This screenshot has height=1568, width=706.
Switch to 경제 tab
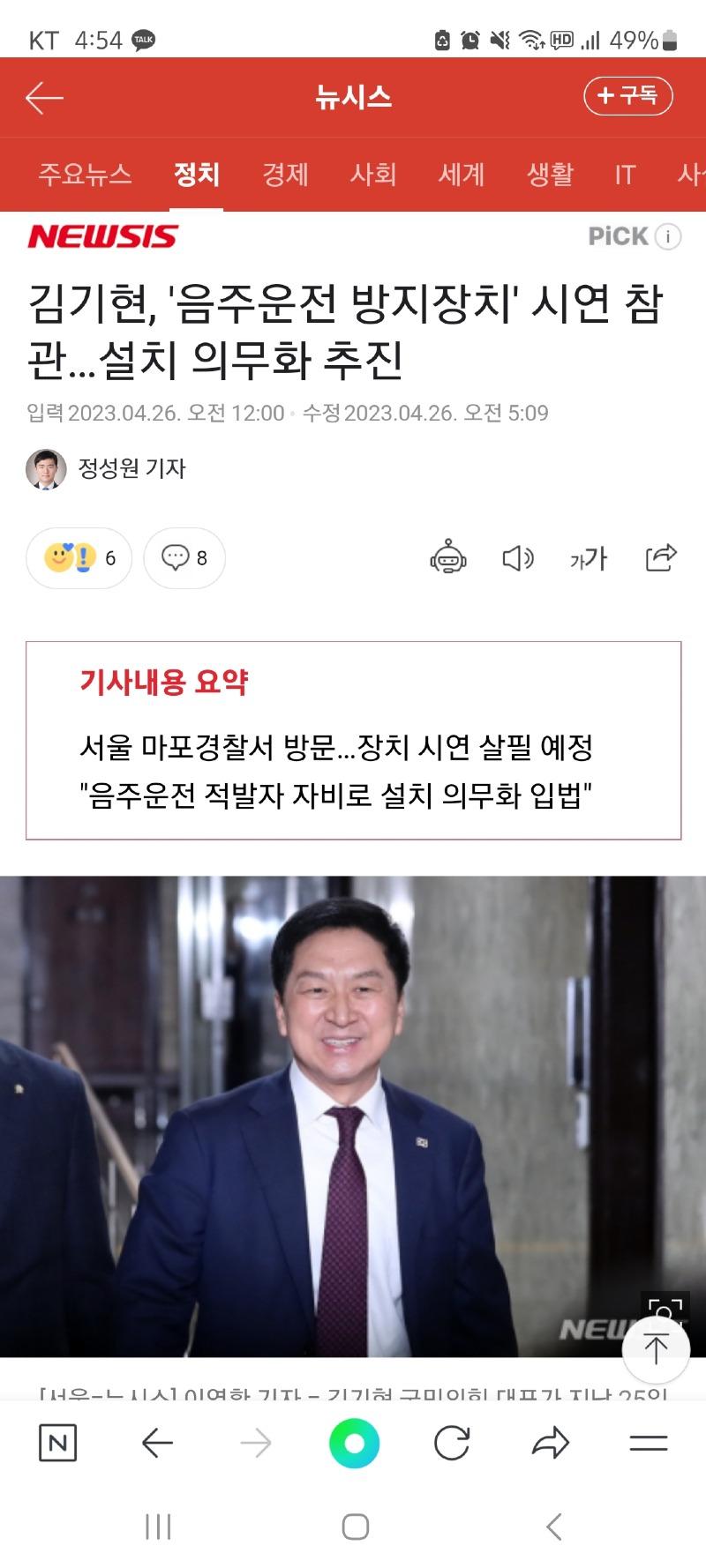[x=286, y=175]
